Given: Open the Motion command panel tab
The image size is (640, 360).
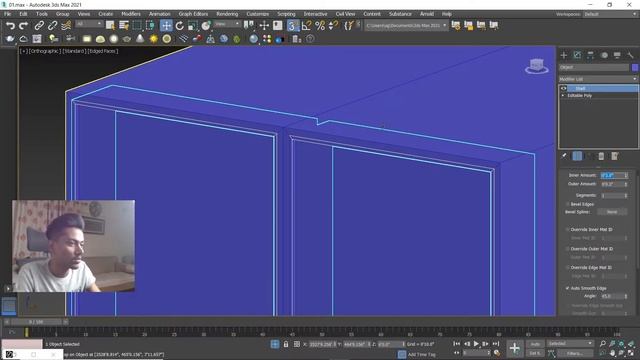Looking at the screenshot, I should (604, 55).
